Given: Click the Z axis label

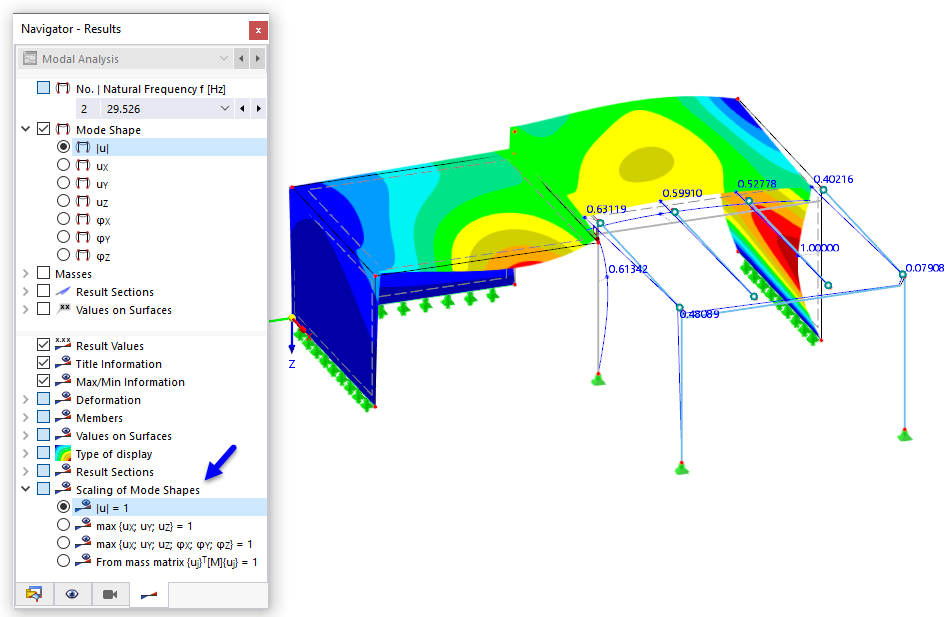Looking at the screenshot, I should tap(292, 364).
